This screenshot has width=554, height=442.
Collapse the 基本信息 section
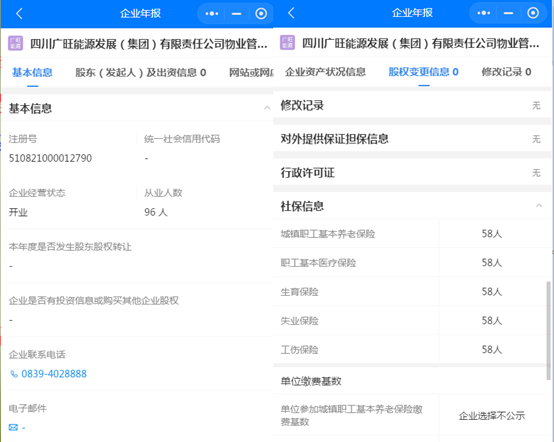(x=267, y=108)
